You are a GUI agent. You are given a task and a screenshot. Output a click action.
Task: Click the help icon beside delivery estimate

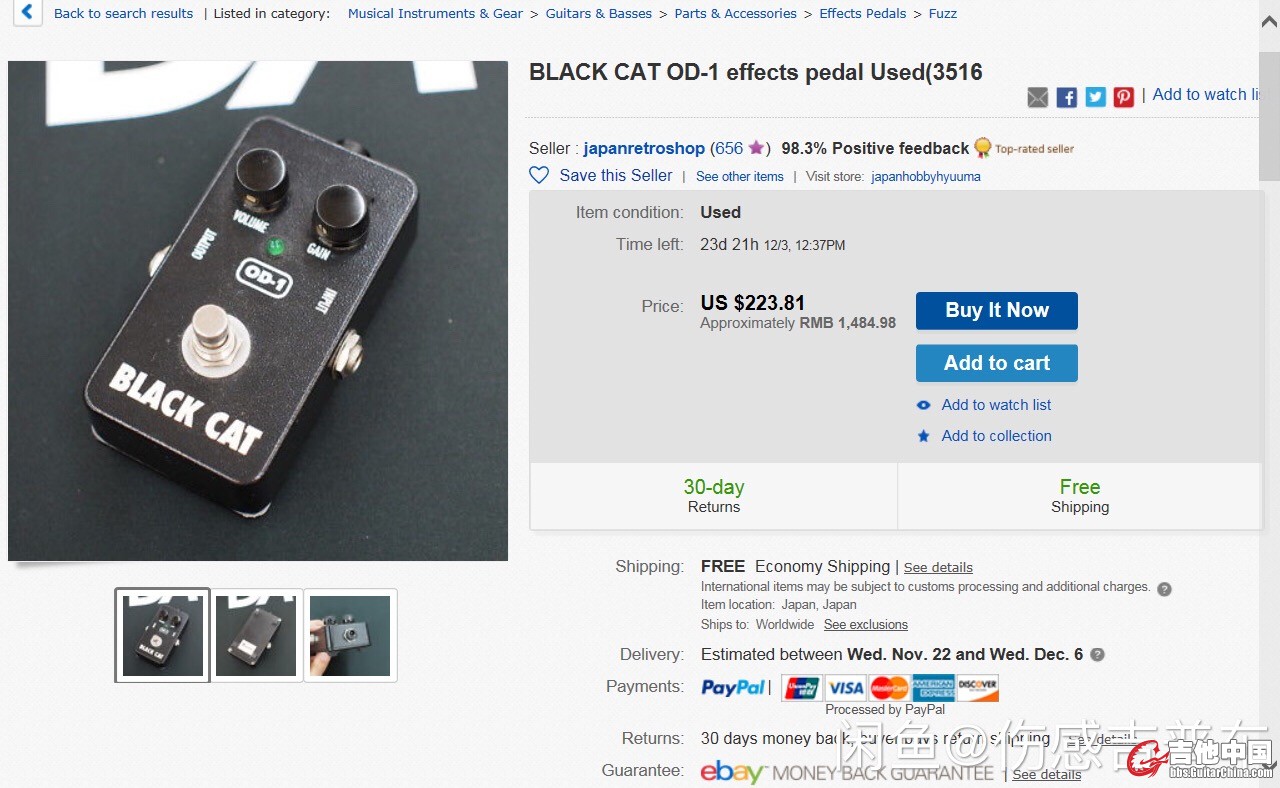pyautogui.click(x=1097, y=655)
